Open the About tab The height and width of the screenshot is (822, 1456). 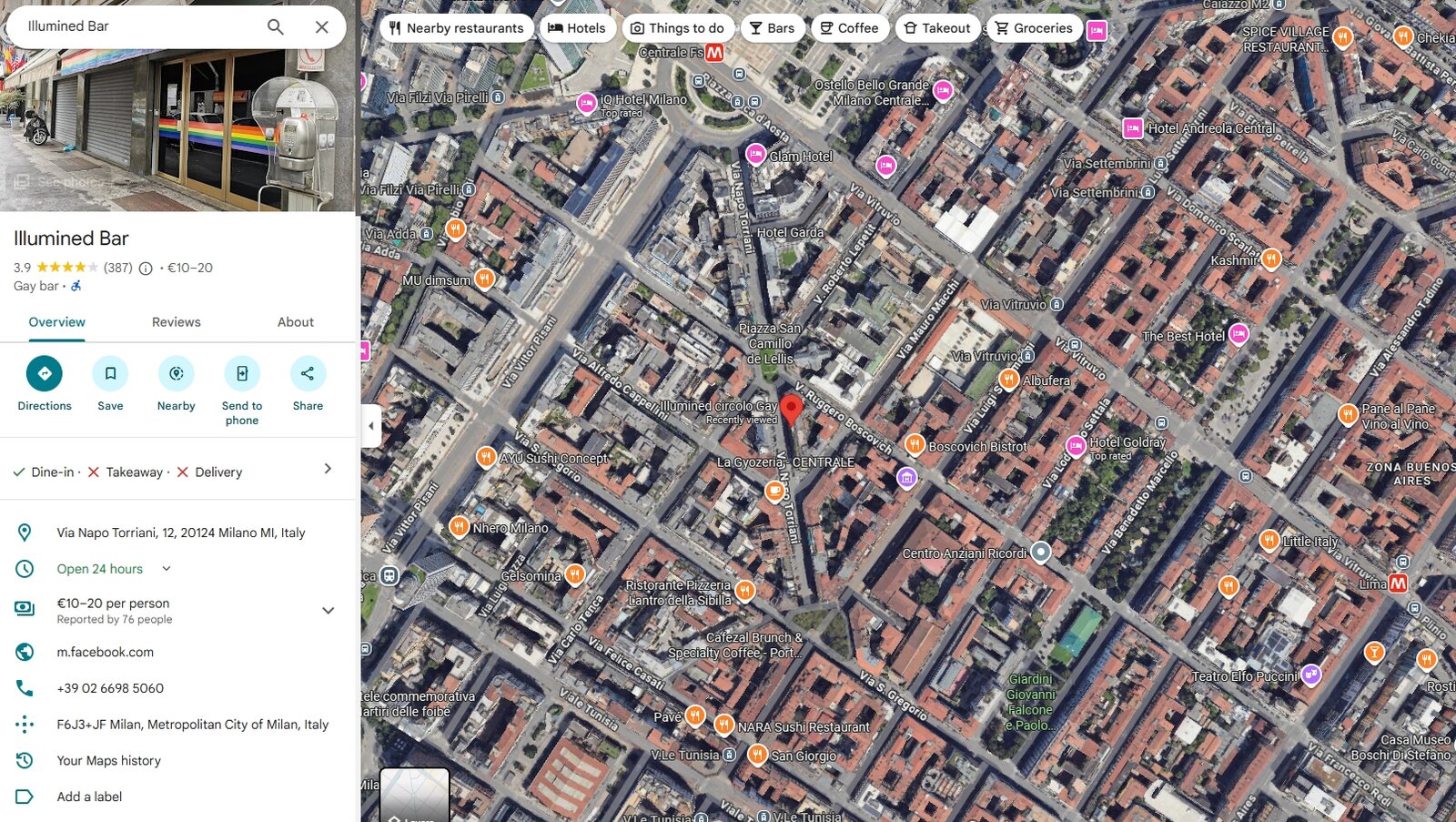tap(295, 322)
